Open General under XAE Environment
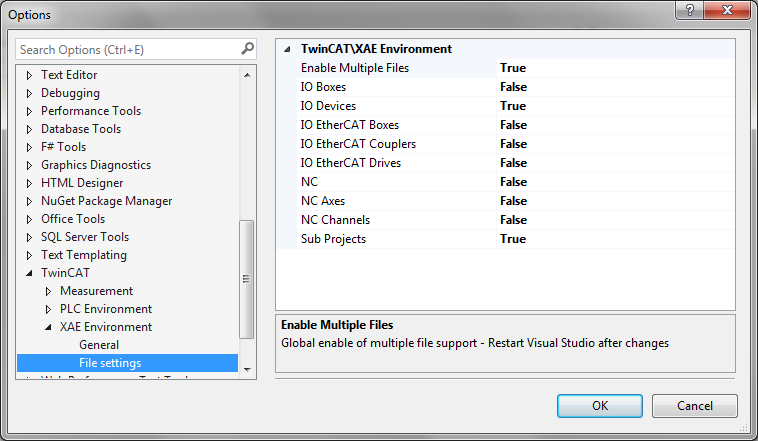758x441 pixels. [99, 345]
